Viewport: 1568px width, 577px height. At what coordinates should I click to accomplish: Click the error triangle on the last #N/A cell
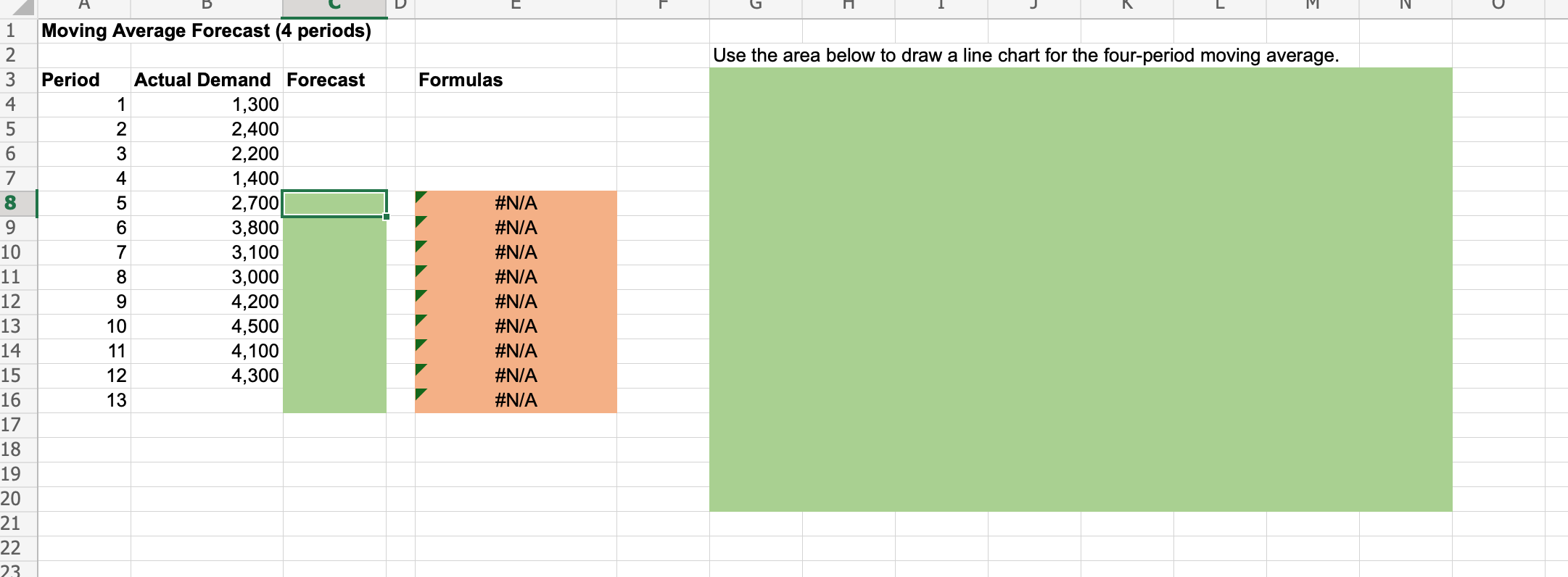421,393
